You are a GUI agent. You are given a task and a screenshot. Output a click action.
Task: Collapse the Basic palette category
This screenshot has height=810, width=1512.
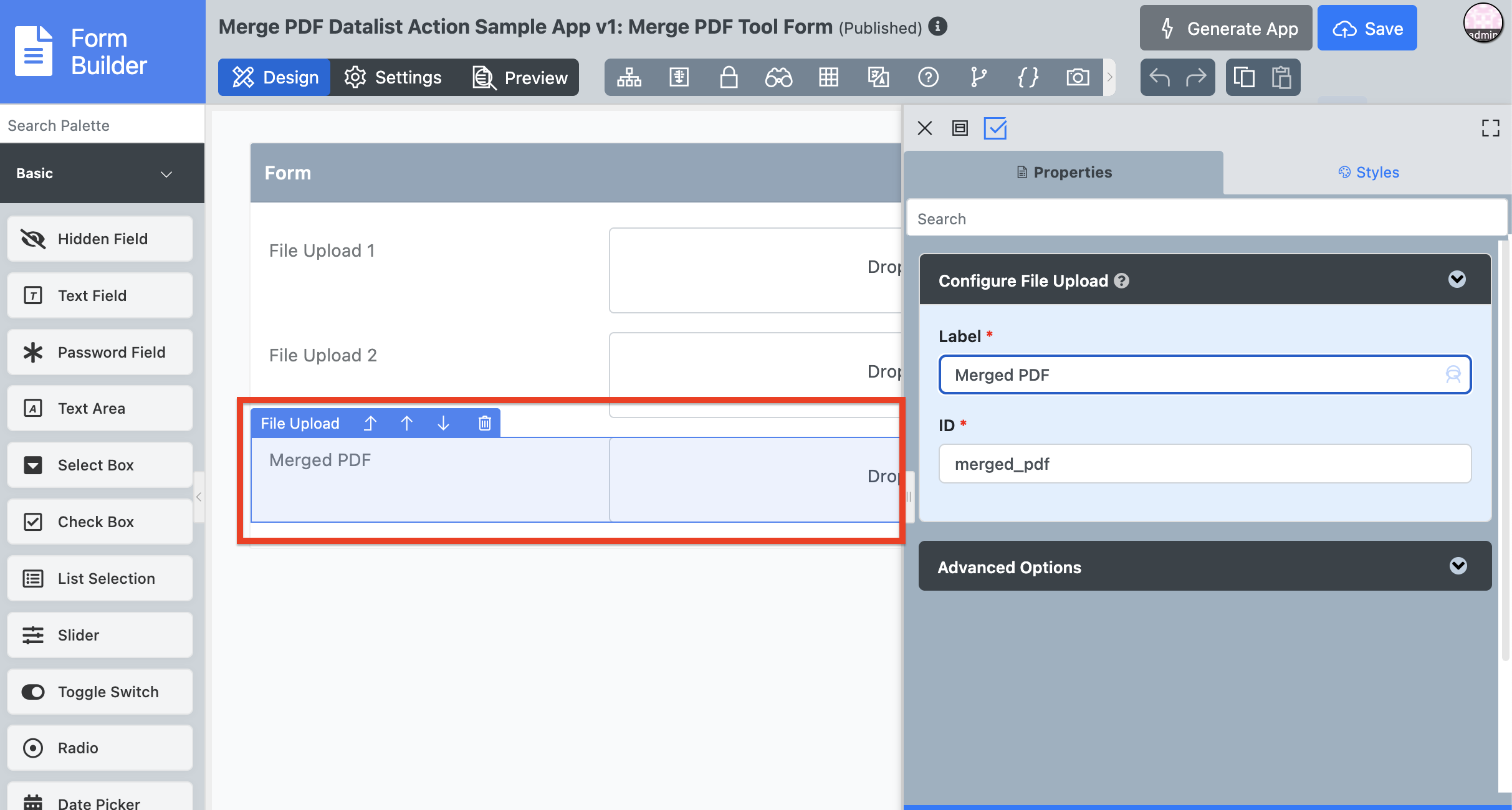pyautogui.click(x=166, y=174)
